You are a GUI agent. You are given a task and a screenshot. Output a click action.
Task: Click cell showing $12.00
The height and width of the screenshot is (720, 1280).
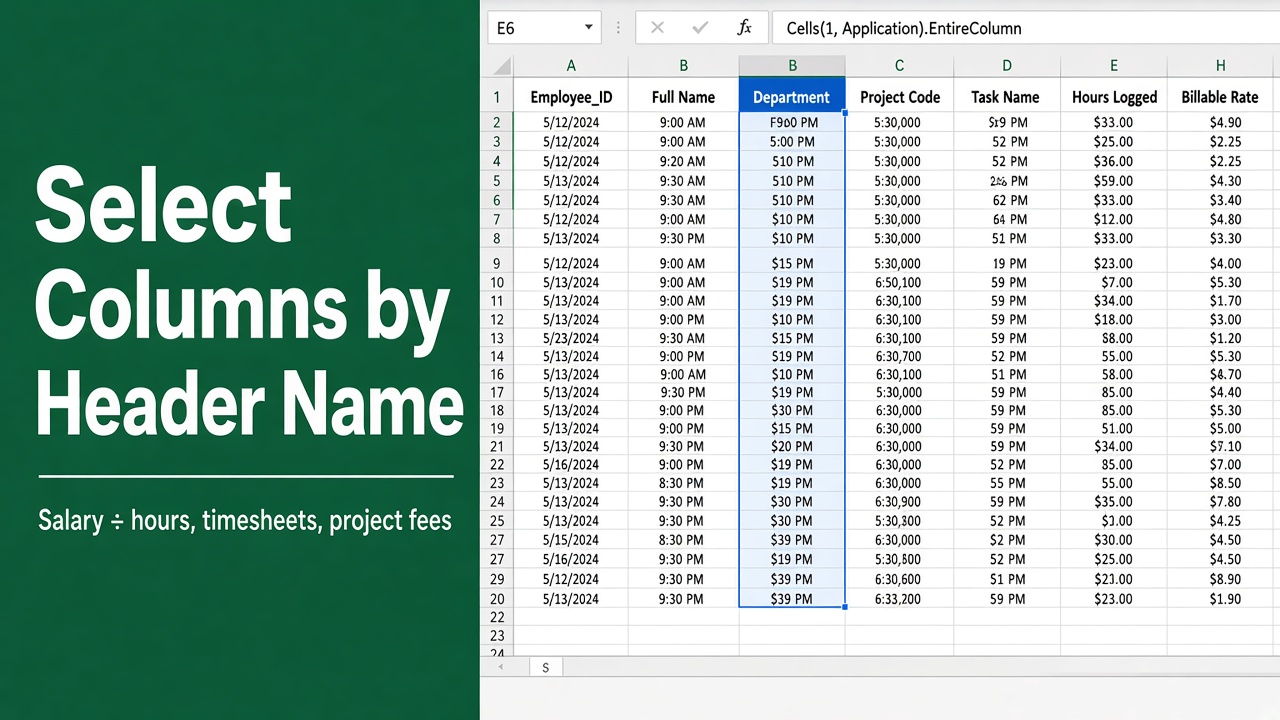click(1113, 219)
